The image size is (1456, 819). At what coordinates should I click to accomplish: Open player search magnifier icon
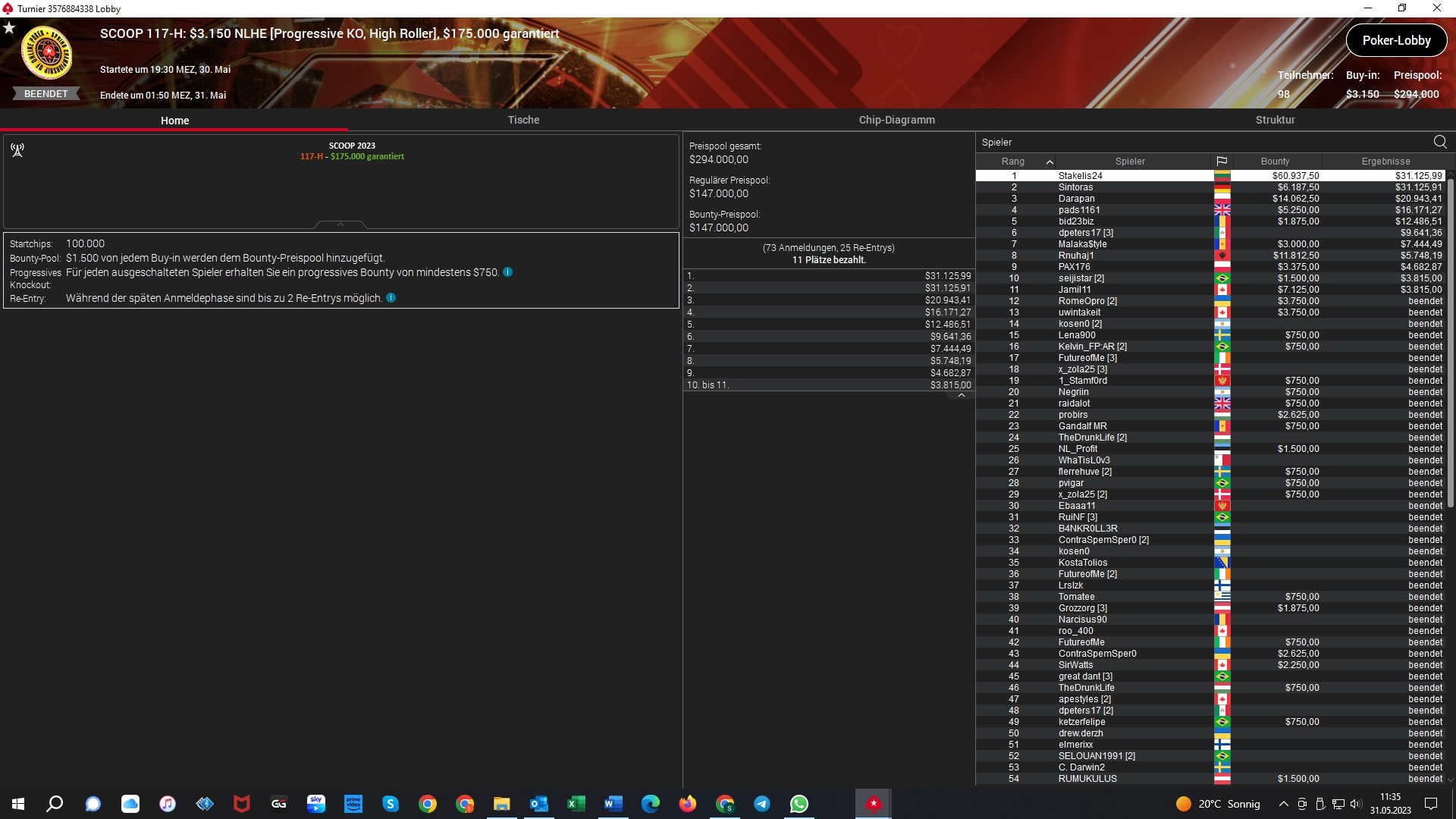click(x=1440, y=142)
